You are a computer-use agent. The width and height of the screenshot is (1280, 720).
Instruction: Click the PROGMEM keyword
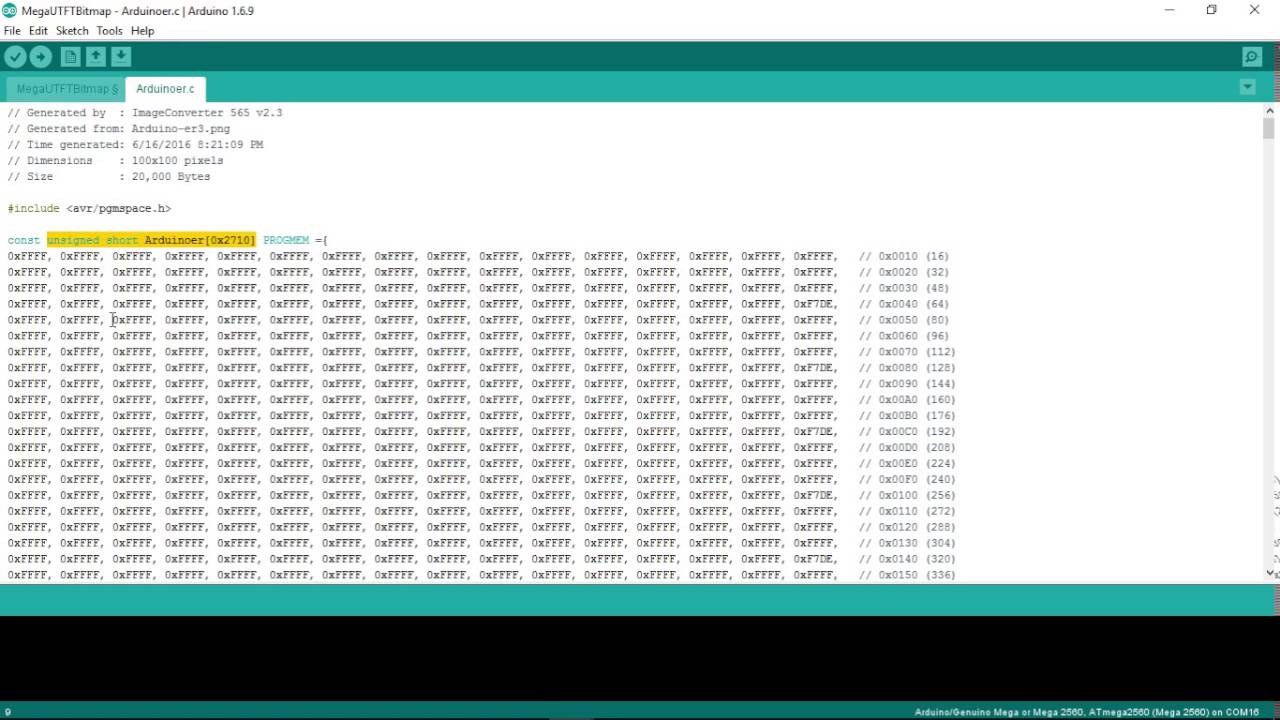(x=286, y=240)
